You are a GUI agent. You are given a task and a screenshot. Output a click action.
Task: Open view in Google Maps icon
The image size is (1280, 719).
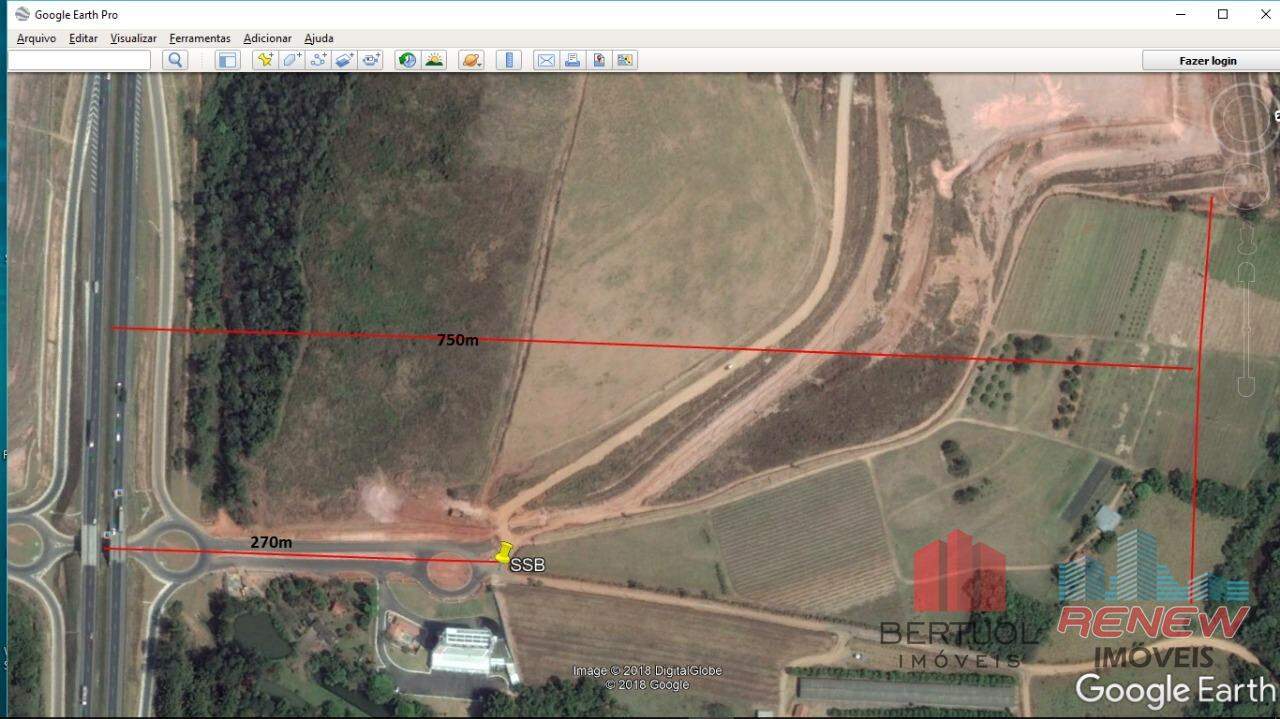(x=625, y=60)
